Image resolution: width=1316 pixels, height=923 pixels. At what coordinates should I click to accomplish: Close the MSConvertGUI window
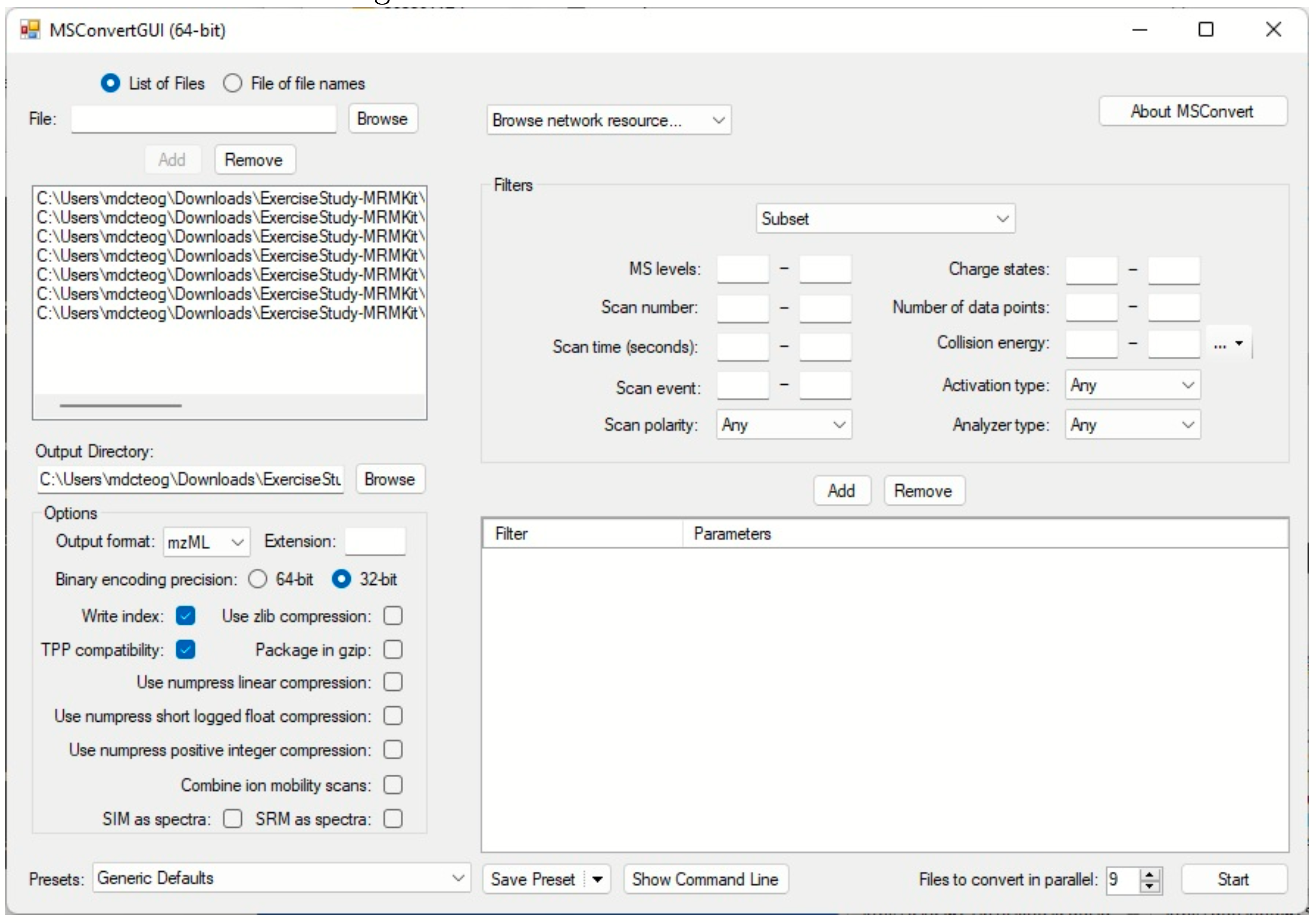(1273, 29)
